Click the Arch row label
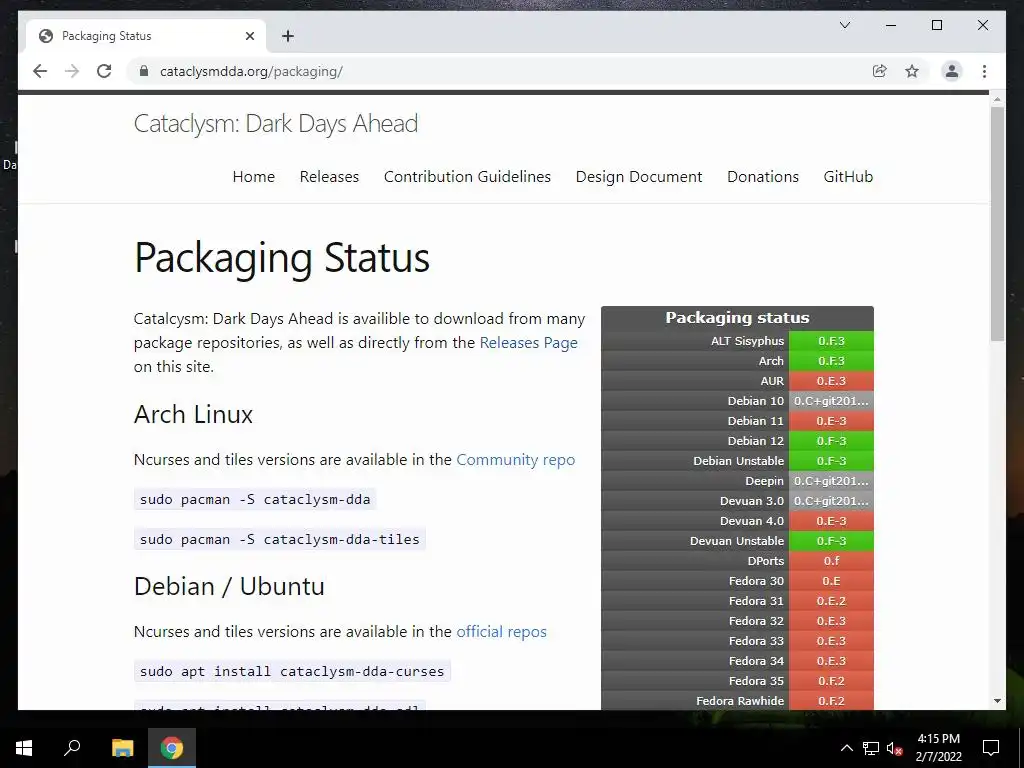 [x=771, y=361]
